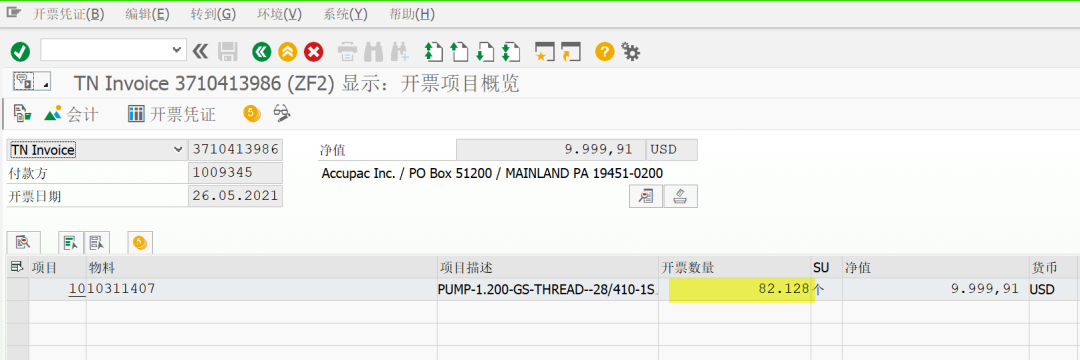Click the billed quantity 82.128 cell
The image size is (1080, 360).
(x=735, y=289)
